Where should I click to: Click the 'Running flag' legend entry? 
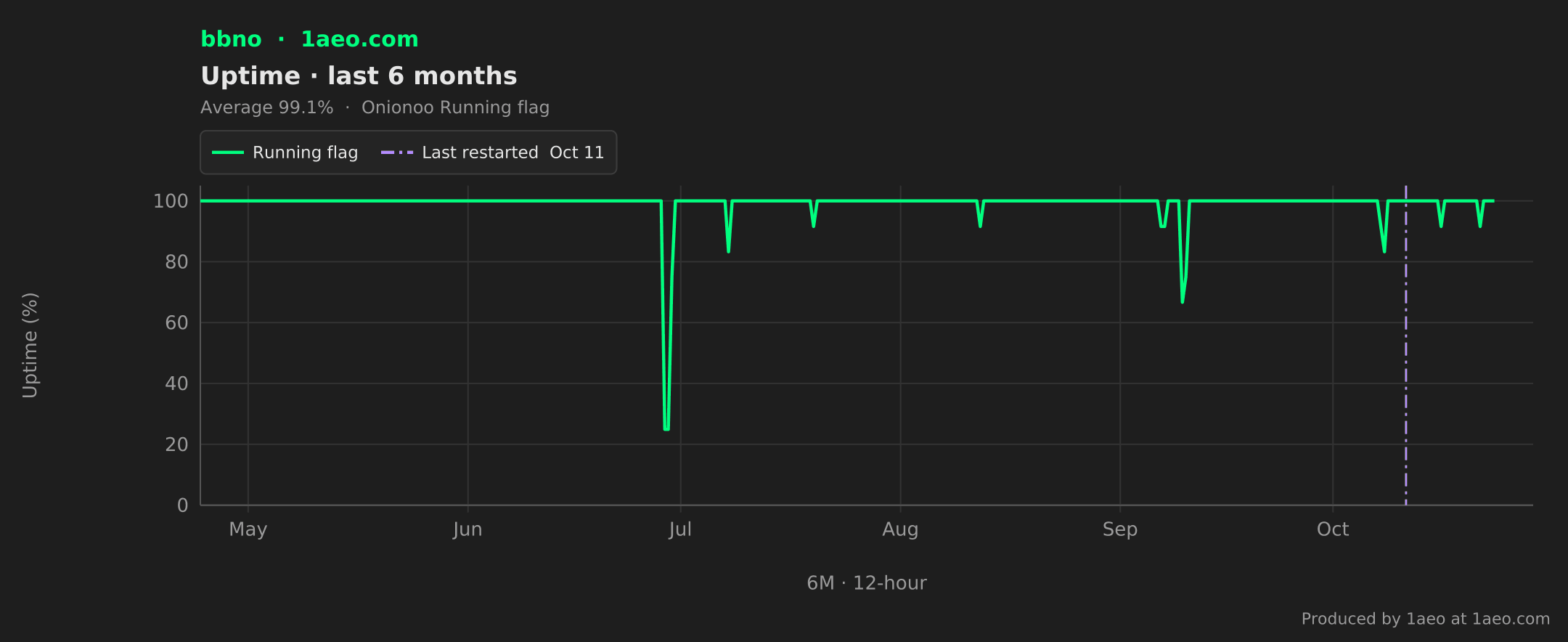285,153
